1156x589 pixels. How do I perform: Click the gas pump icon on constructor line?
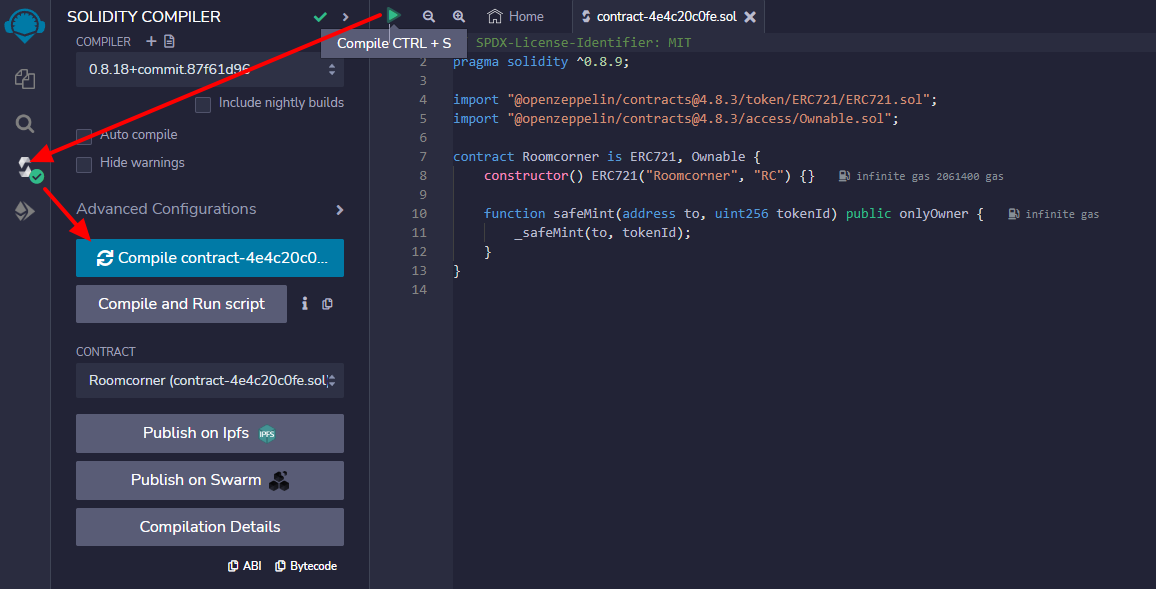click(x=845, y=176)
